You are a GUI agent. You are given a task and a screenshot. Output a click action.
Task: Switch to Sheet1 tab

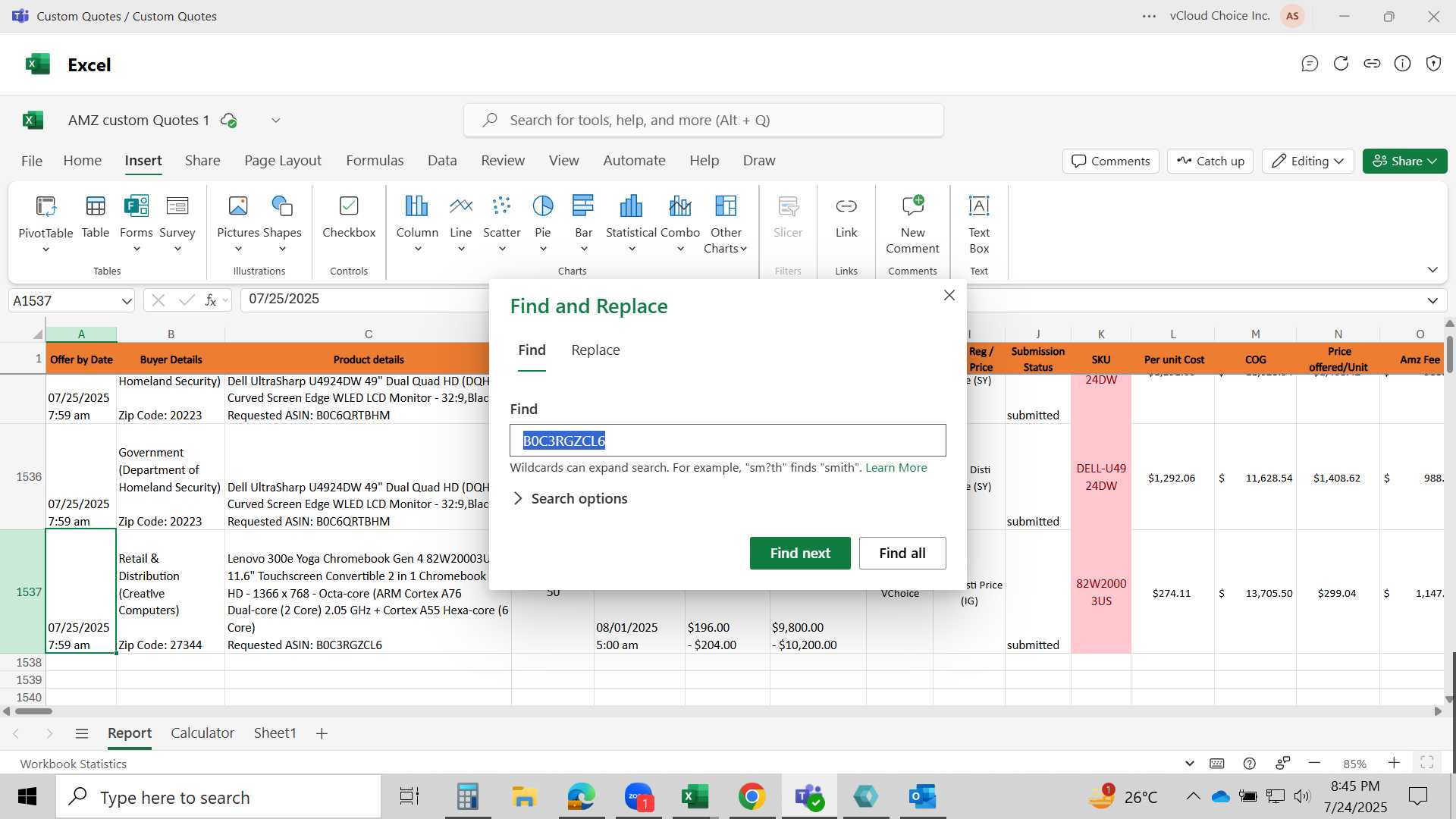click(x=275, y=733)
